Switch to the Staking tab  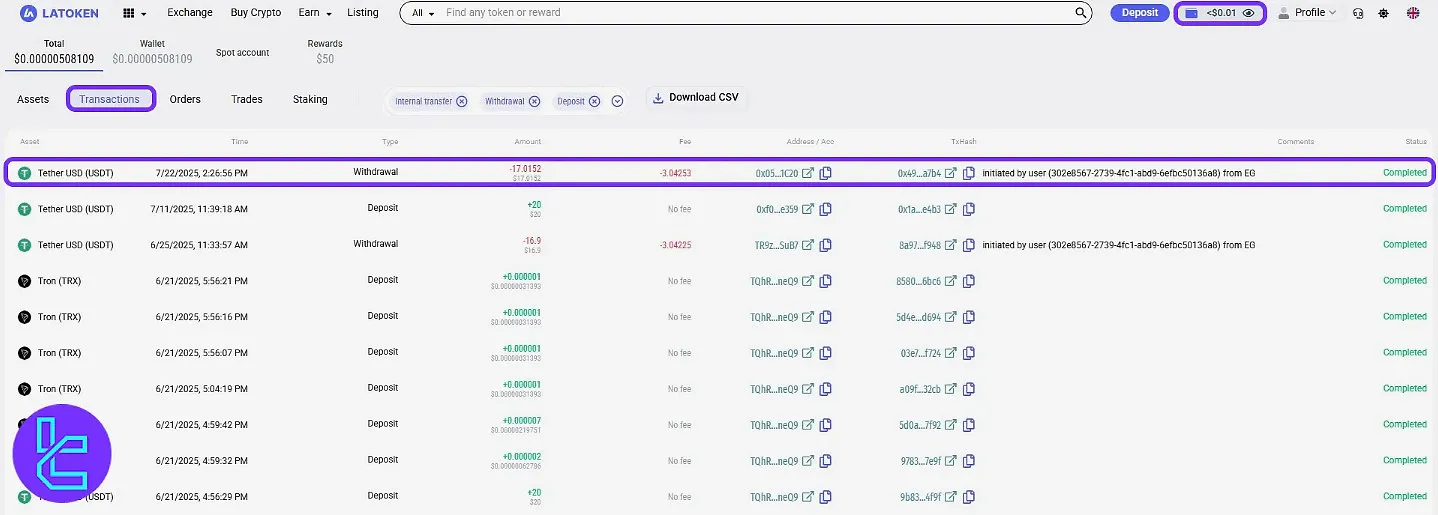pyautogui.click(x=310, y=99)
